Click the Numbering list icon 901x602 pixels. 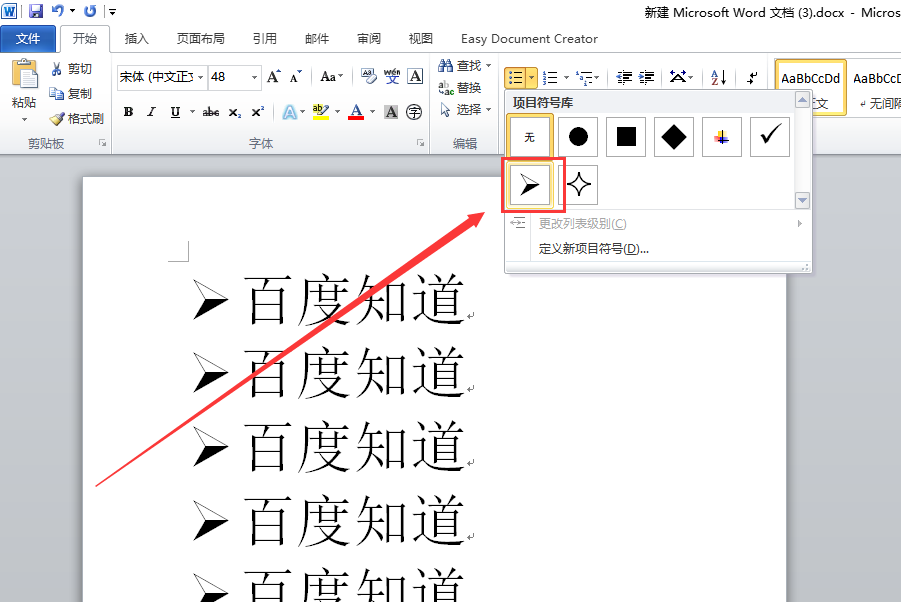[x=550, y=77]
